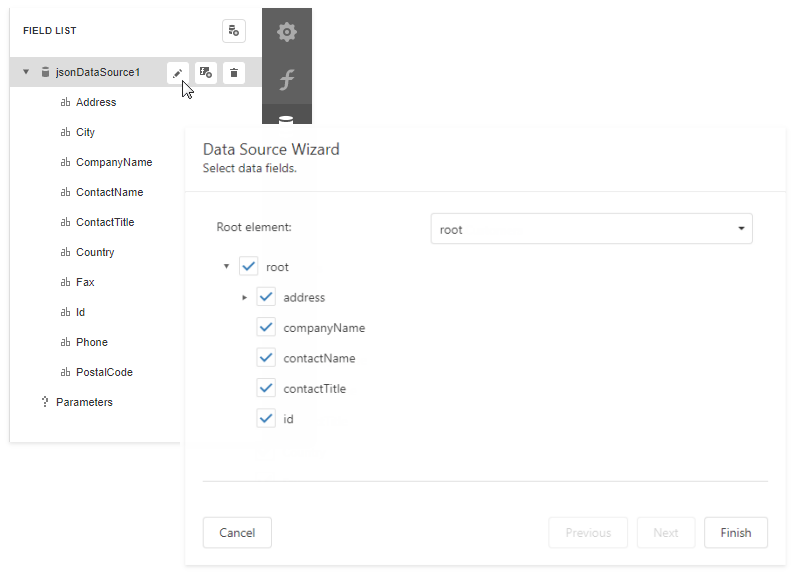The image size is (795, 573).
Task: Select the Country field in Field List
Action: pos(95,252)
